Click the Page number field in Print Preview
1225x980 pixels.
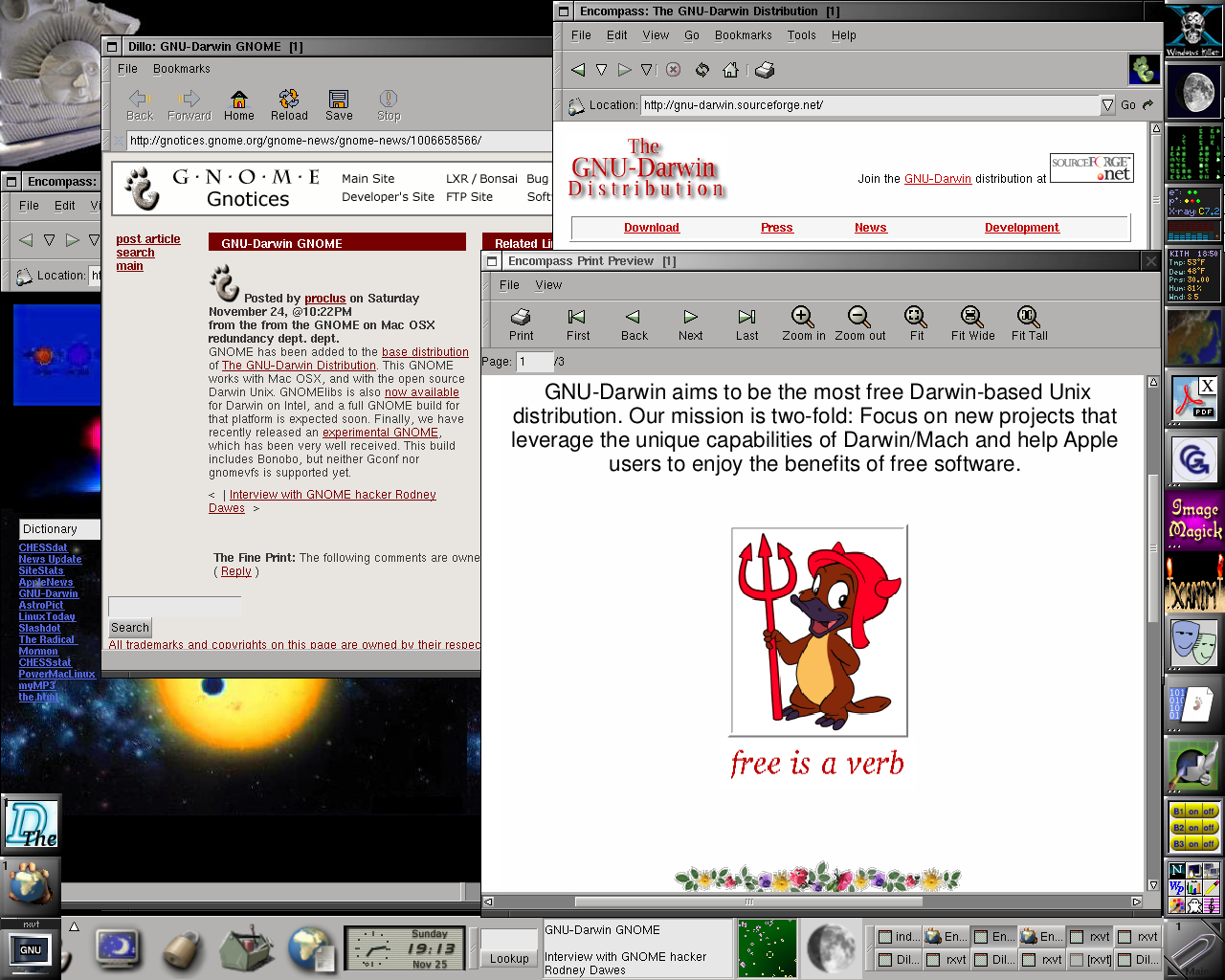click(534, 362)
